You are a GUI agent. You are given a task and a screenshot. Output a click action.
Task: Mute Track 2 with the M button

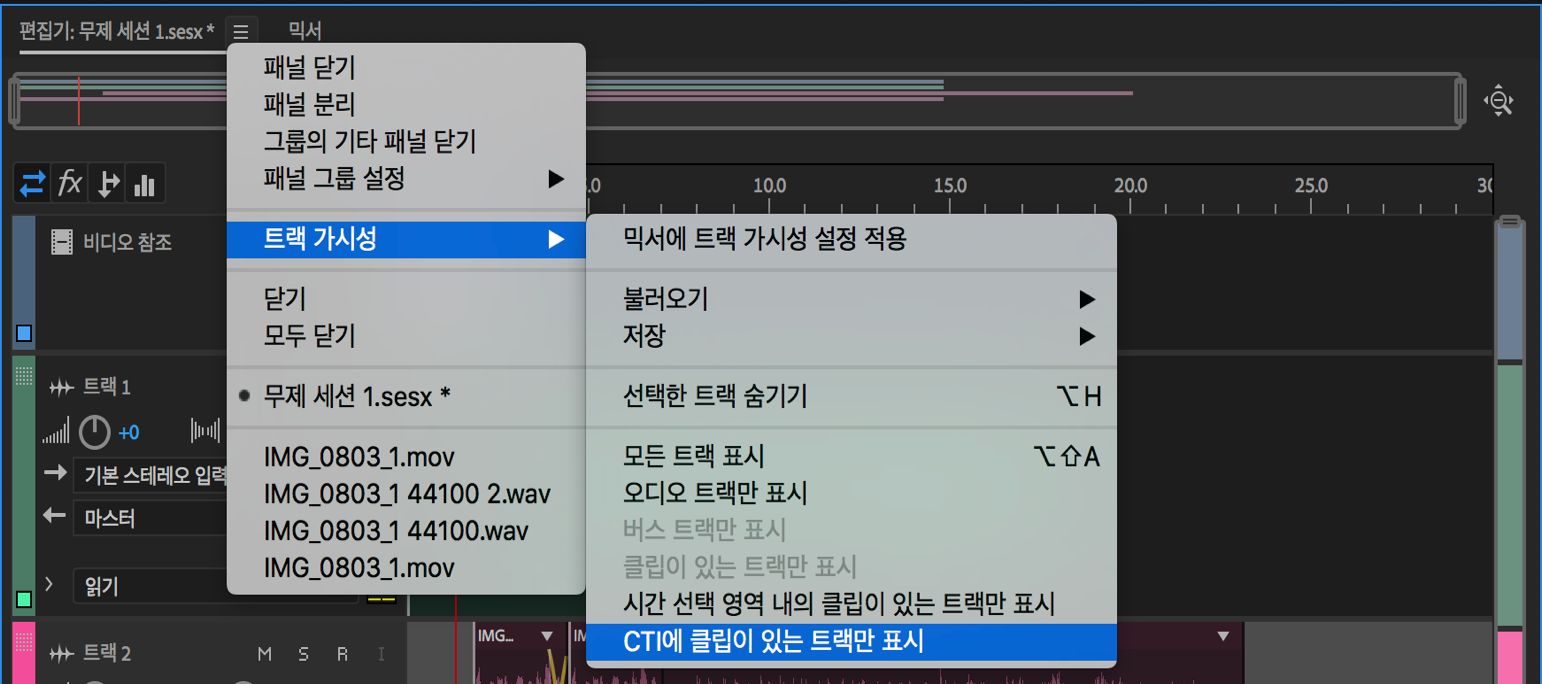[x=264, y=651]
